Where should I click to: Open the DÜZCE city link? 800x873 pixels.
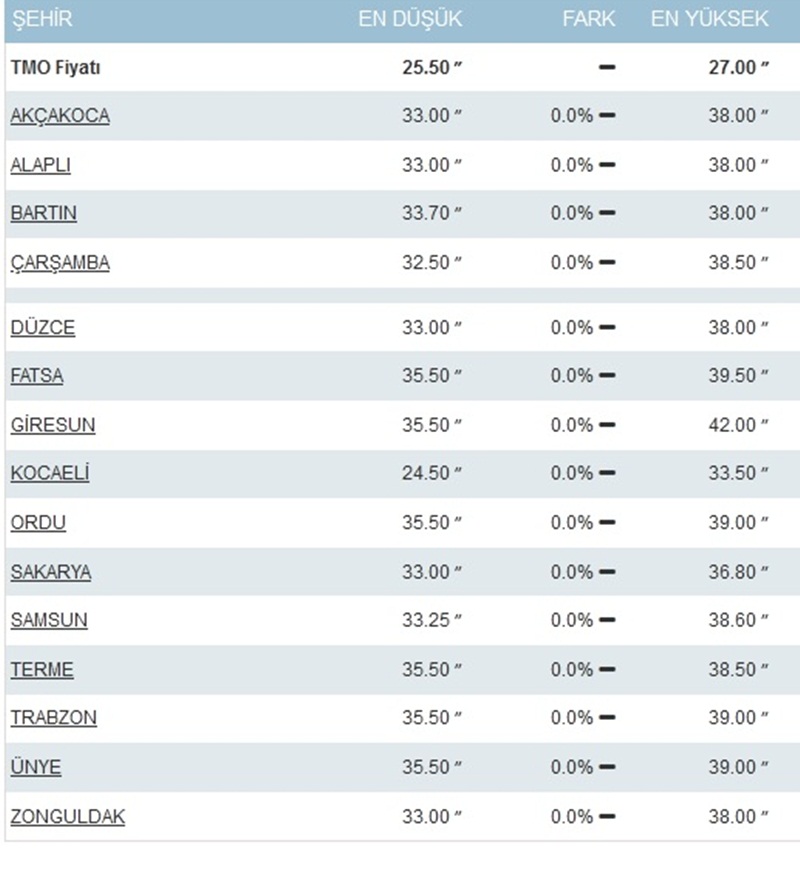coord(43,327)
